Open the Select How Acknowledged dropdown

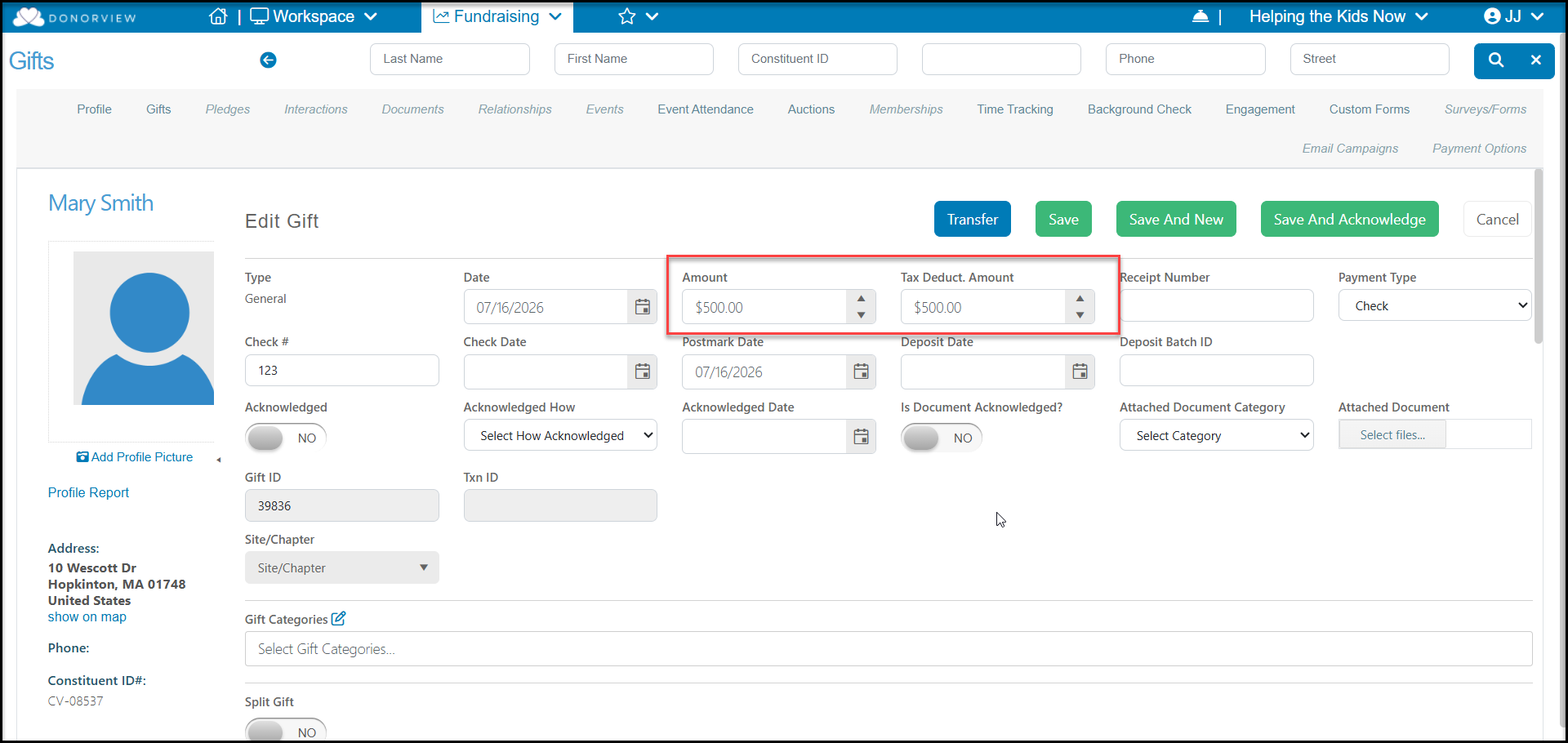(560, 435)
